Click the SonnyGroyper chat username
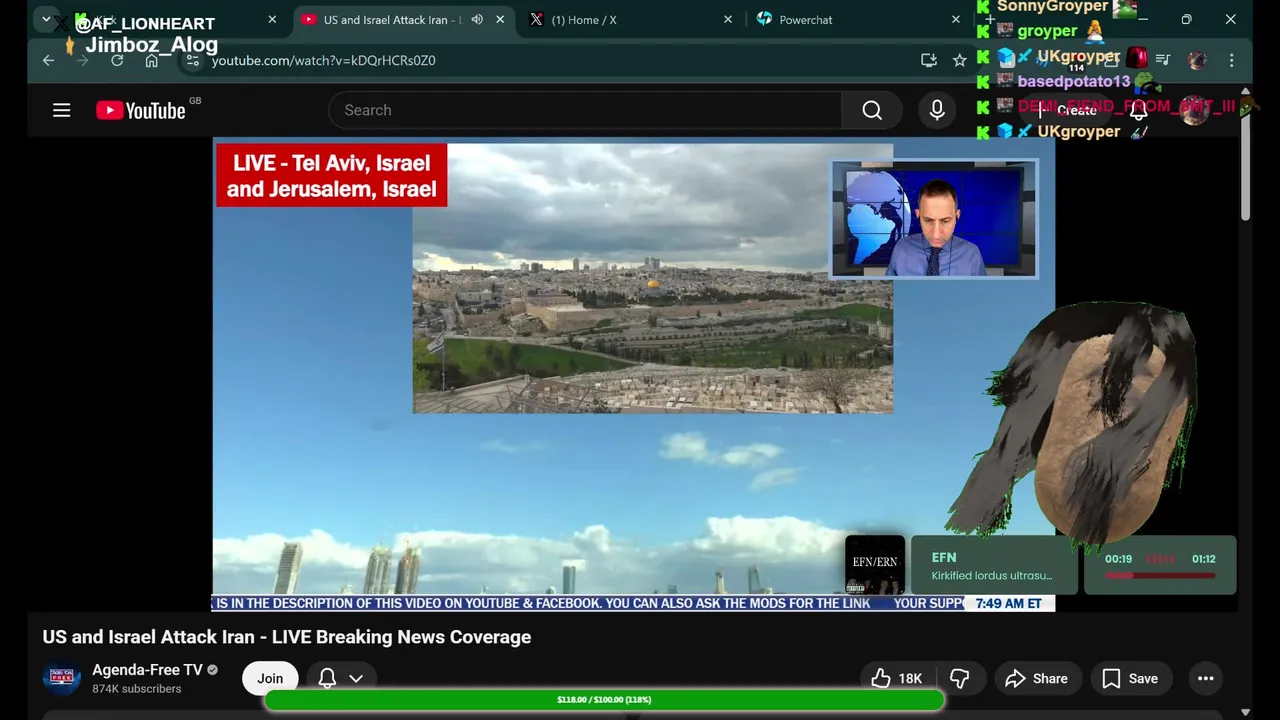This screenshot has width=1280, height=720. click(x=1053, y=7)
